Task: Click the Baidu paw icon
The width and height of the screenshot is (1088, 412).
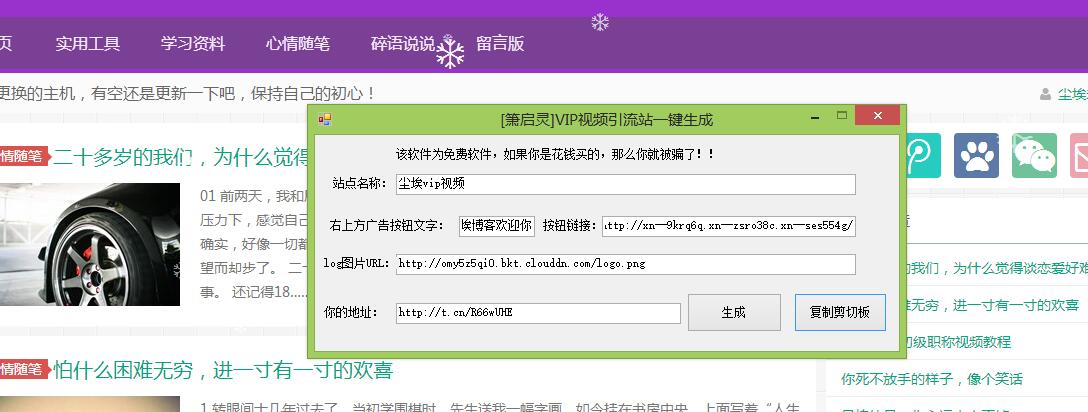Action: click(x=976, y=156)
